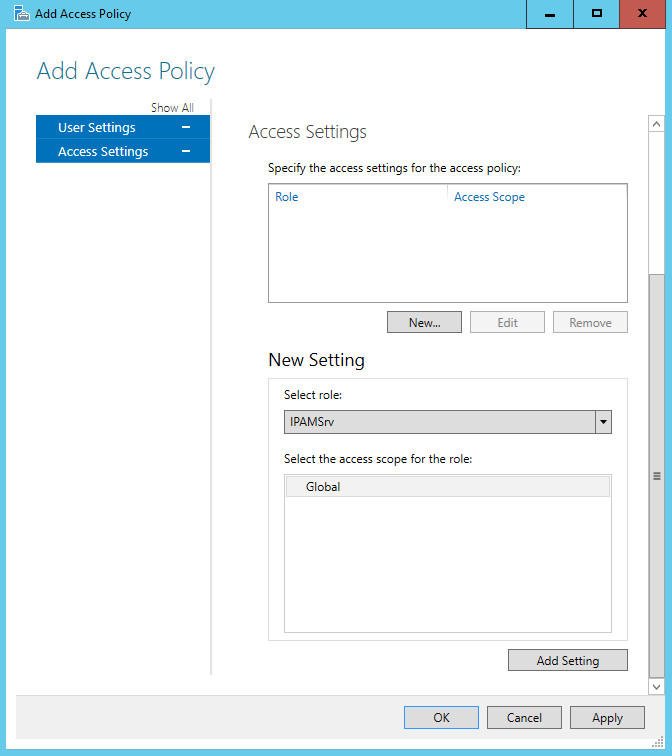
Task: Collapse the User Settings section
Action: tap(186, 127)
